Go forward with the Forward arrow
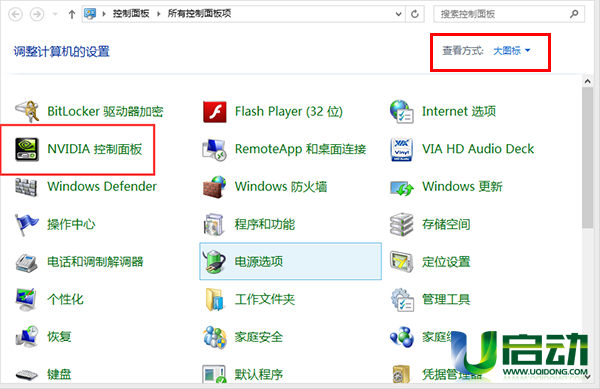 click(37, 15)
